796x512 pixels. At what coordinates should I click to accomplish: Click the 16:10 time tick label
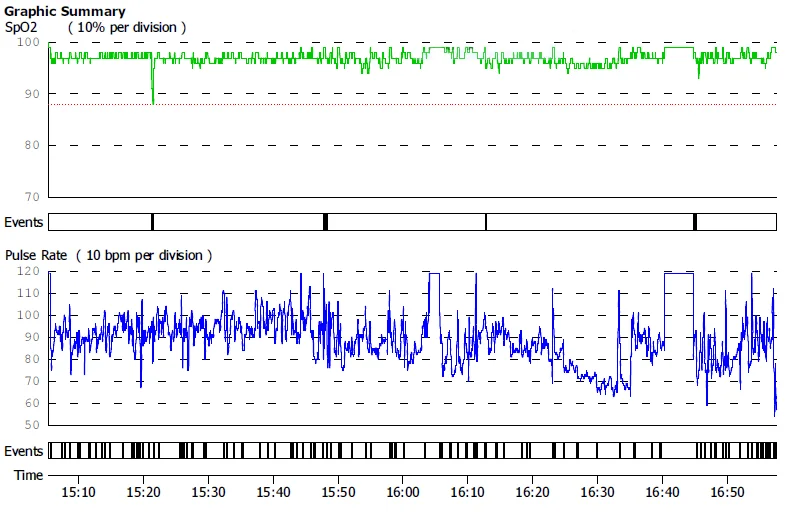pos(468,492)
